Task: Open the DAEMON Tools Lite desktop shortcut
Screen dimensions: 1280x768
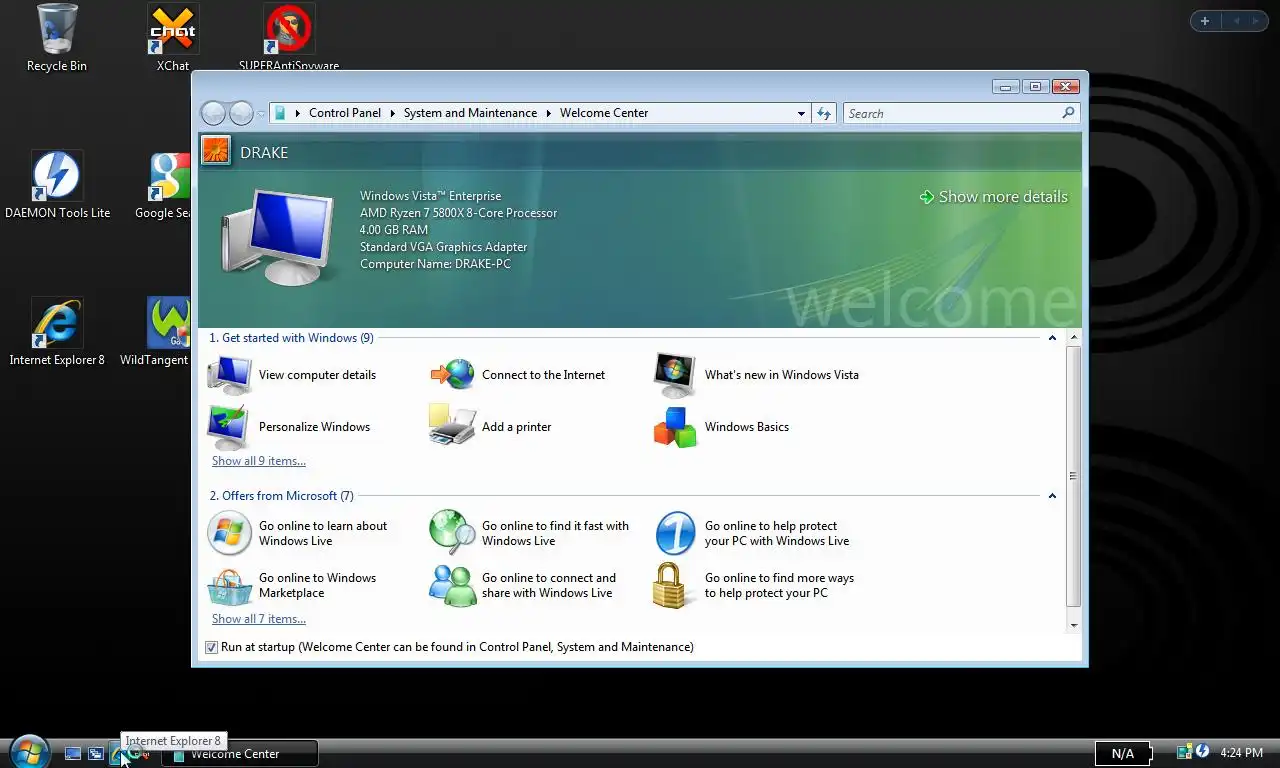Action: coord(57,185)
